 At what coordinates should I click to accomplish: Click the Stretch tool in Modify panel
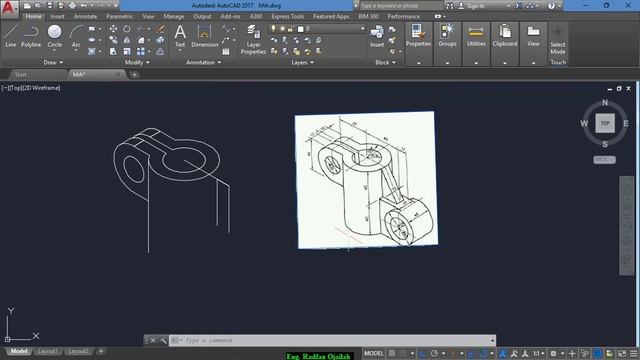[113, 51]
